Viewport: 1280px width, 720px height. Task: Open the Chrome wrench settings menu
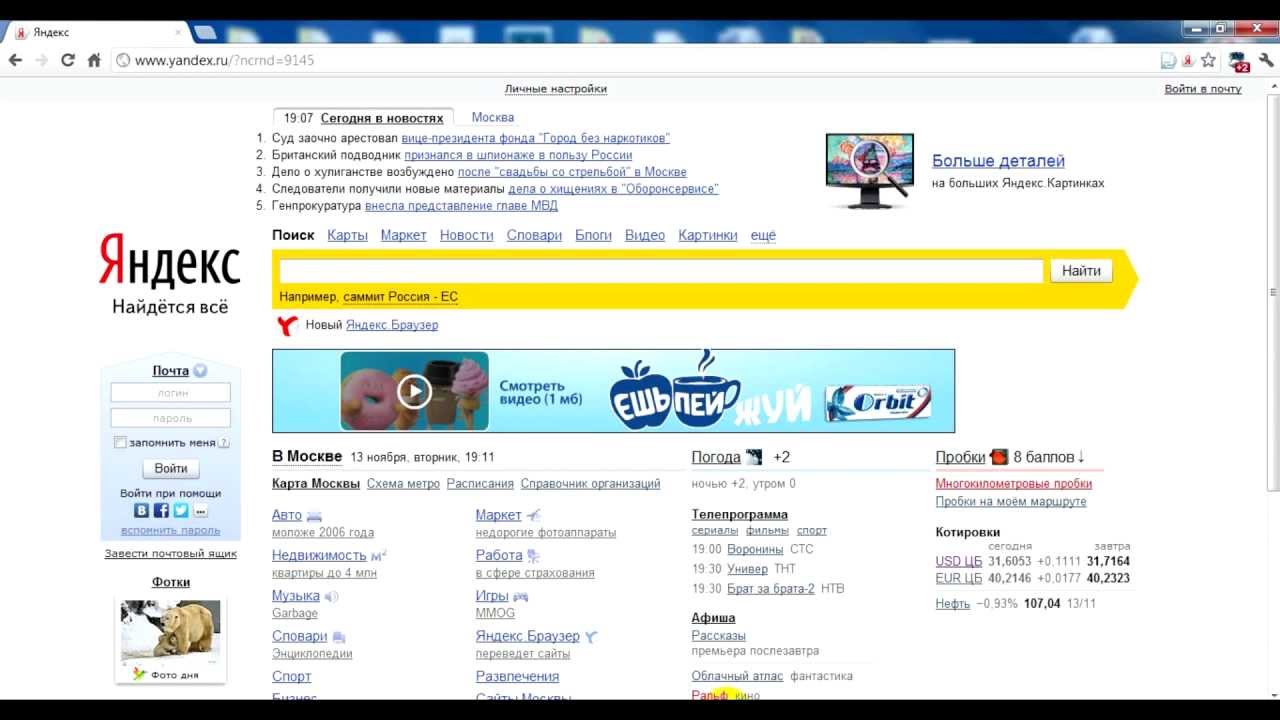[x=1266, y=60]
